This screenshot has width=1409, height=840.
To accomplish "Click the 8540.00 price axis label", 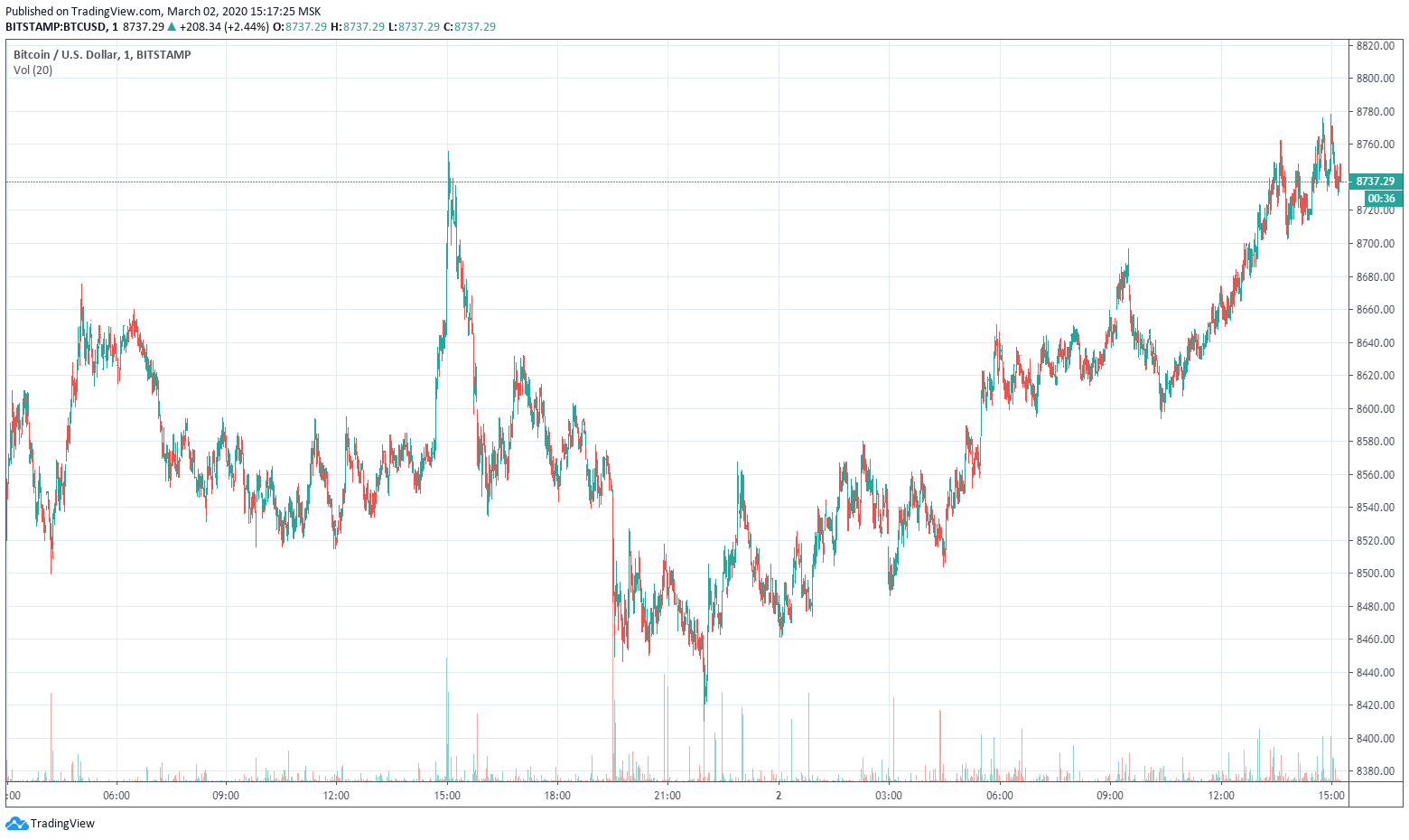I will click(1376, 508).
